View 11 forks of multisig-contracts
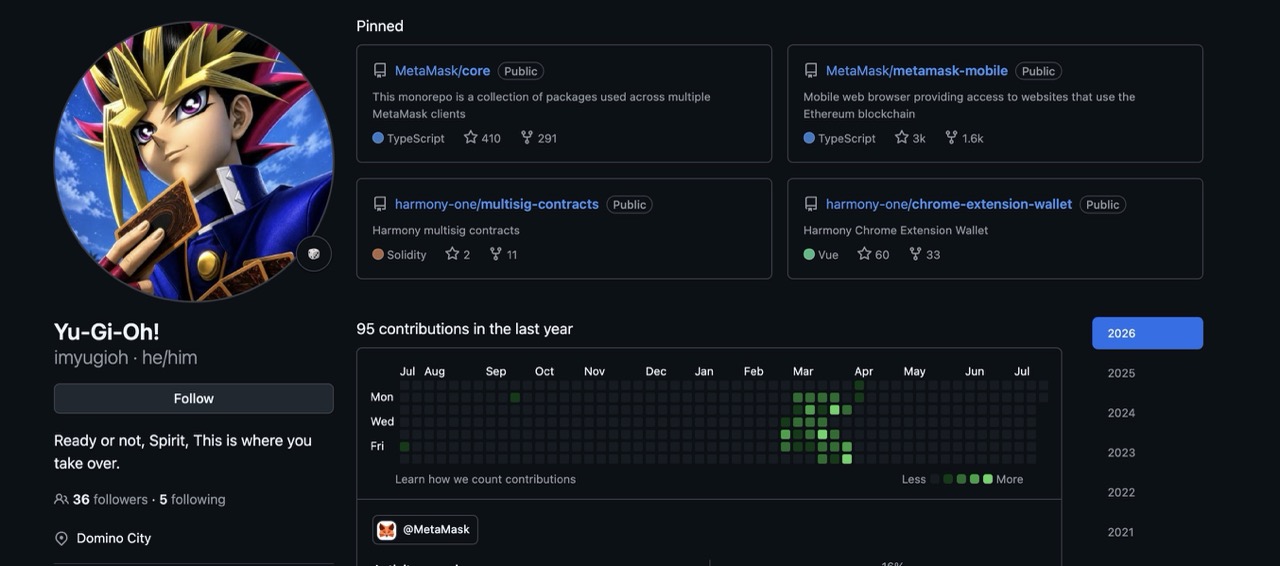This screenshot has height=566, width=1280. pyautogui.click(x=503, y=254)
